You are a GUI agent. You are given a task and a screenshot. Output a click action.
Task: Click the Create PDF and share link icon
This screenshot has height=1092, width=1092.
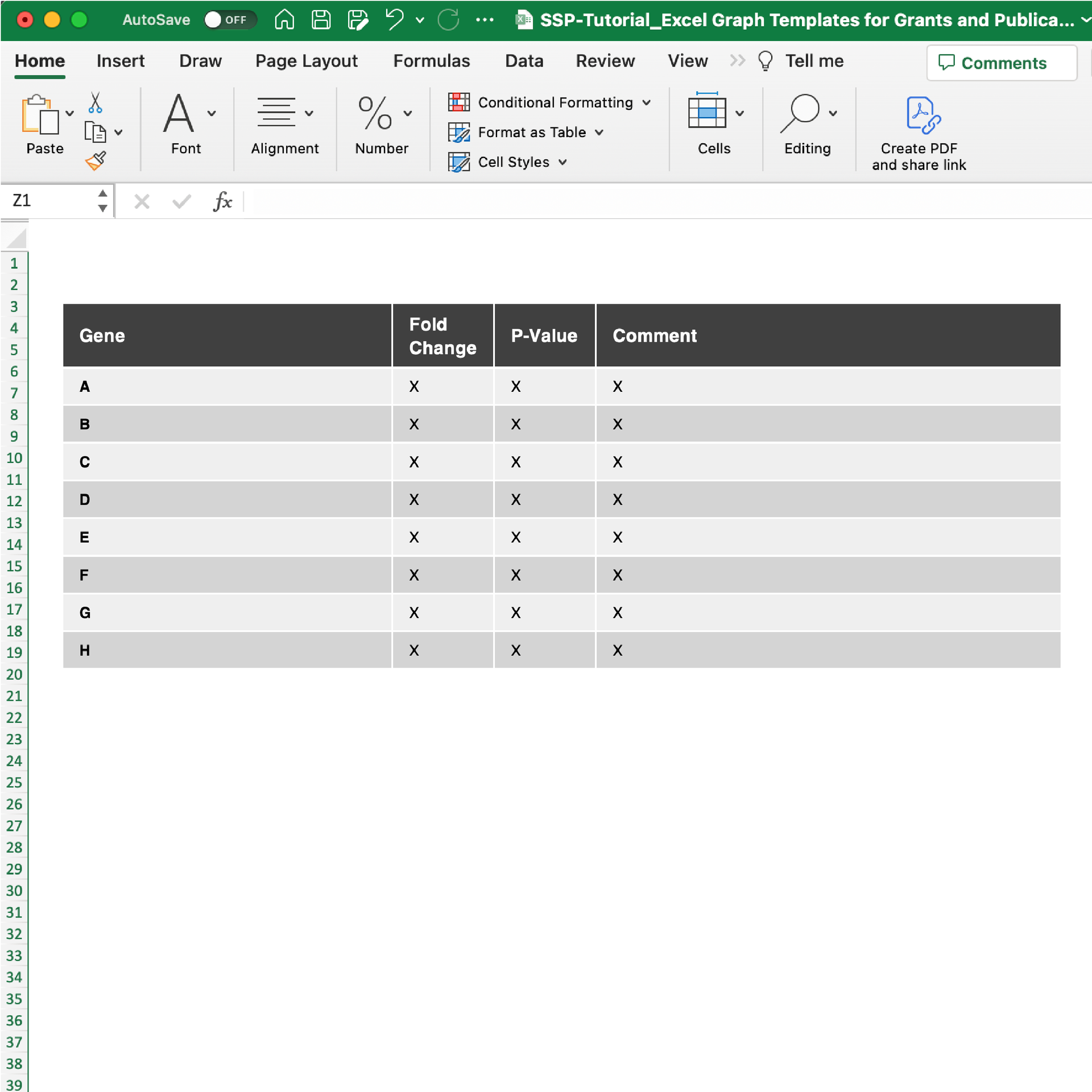pos(922,115)
